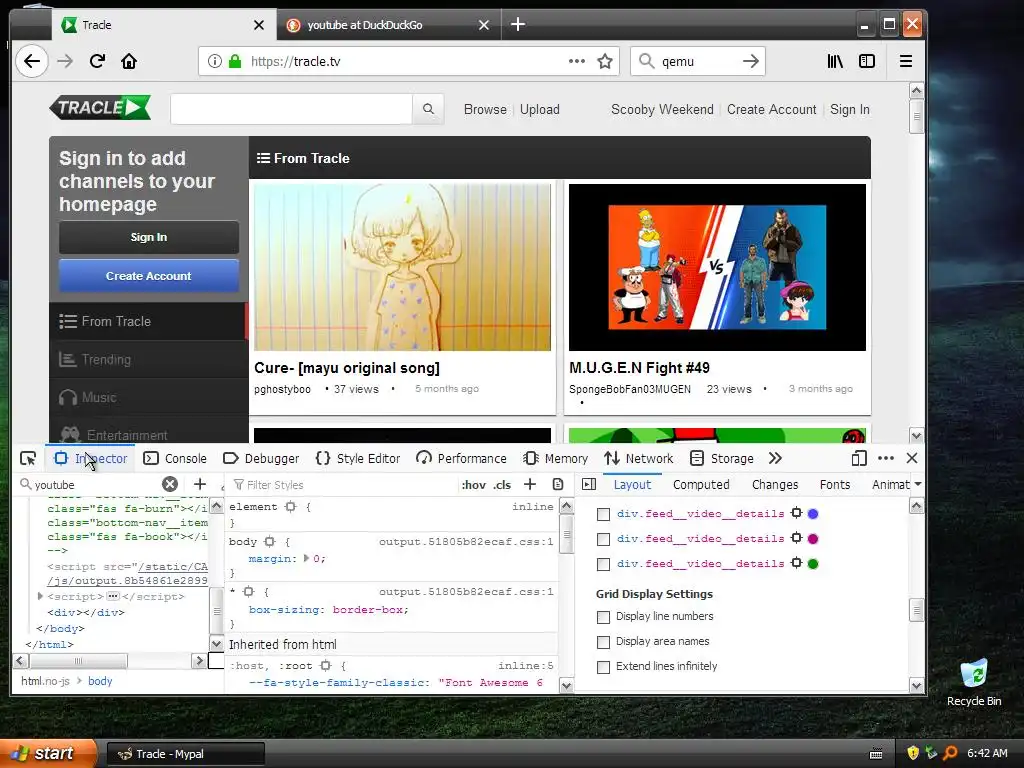Image resolution: width=1024 pixels, height=768 pixels.
Task: Go back with the browser back arrow
Action: click(x=31, y=61)
